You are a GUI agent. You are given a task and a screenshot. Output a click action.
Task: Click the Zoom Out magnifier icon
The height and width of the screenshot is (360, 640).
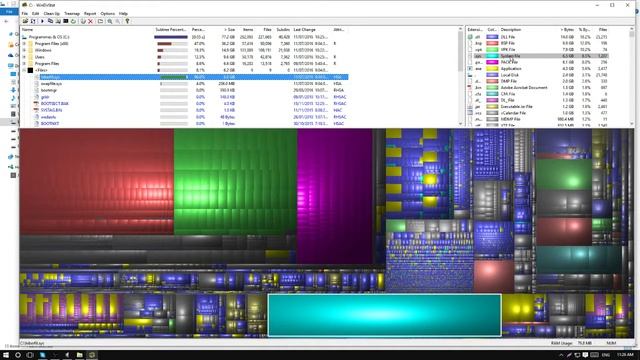118,21
